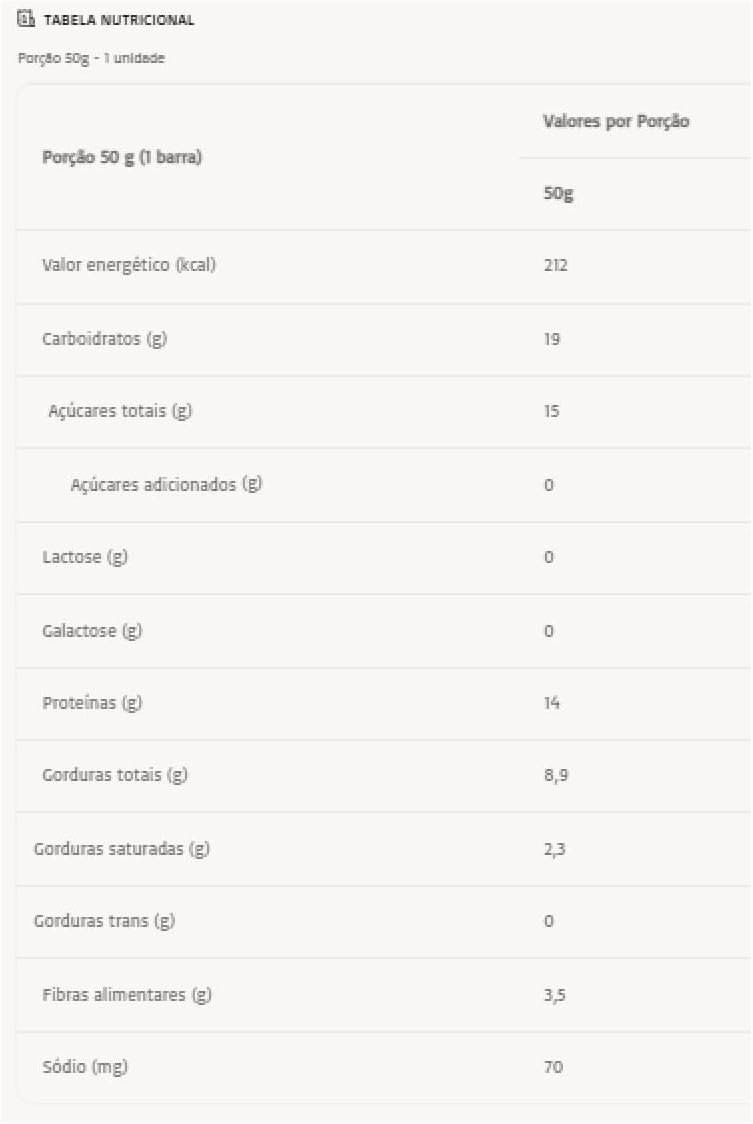Click the 50g column subheader

[558, 194]
